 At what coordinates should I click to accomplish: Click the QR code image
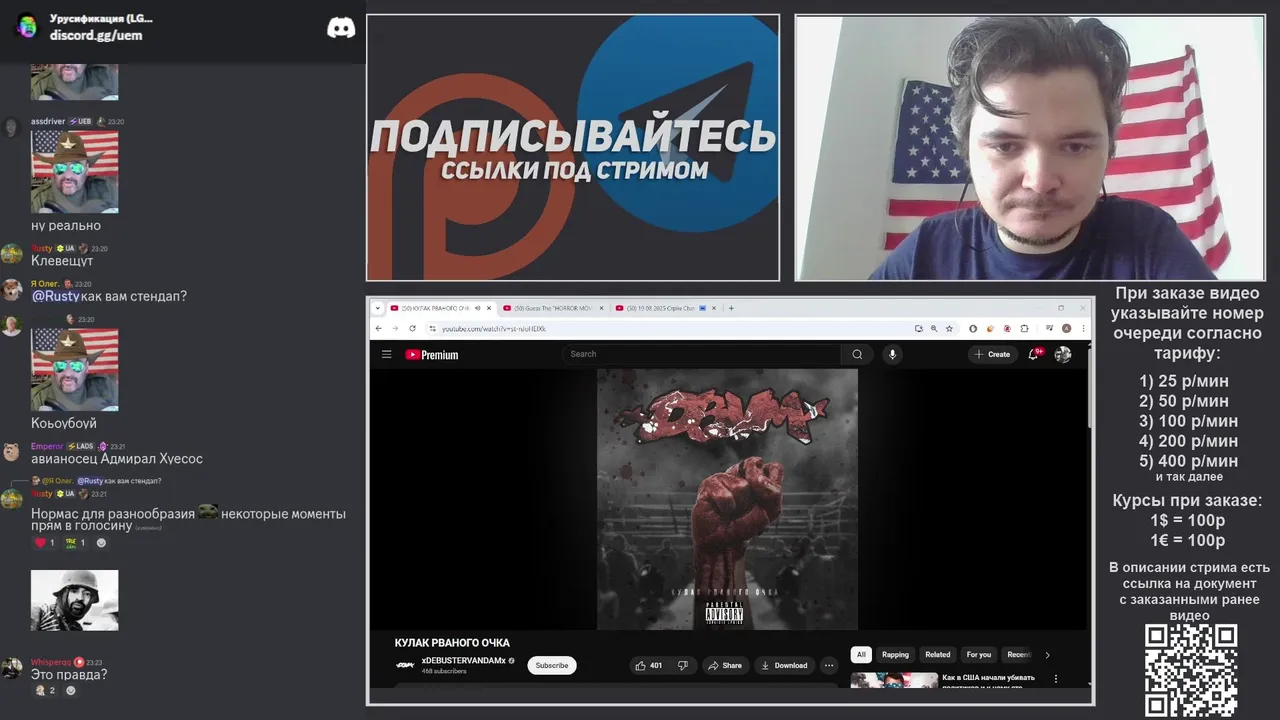tap(1191, 670)
